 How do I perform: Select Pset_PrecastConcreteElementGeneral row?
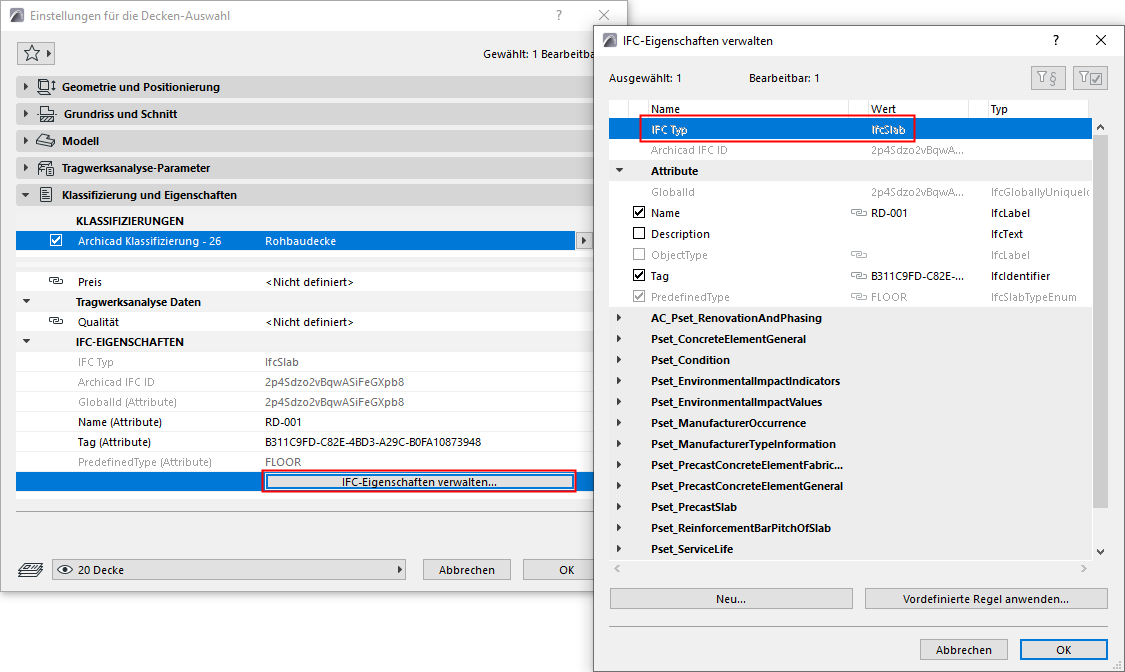[850, 486]
